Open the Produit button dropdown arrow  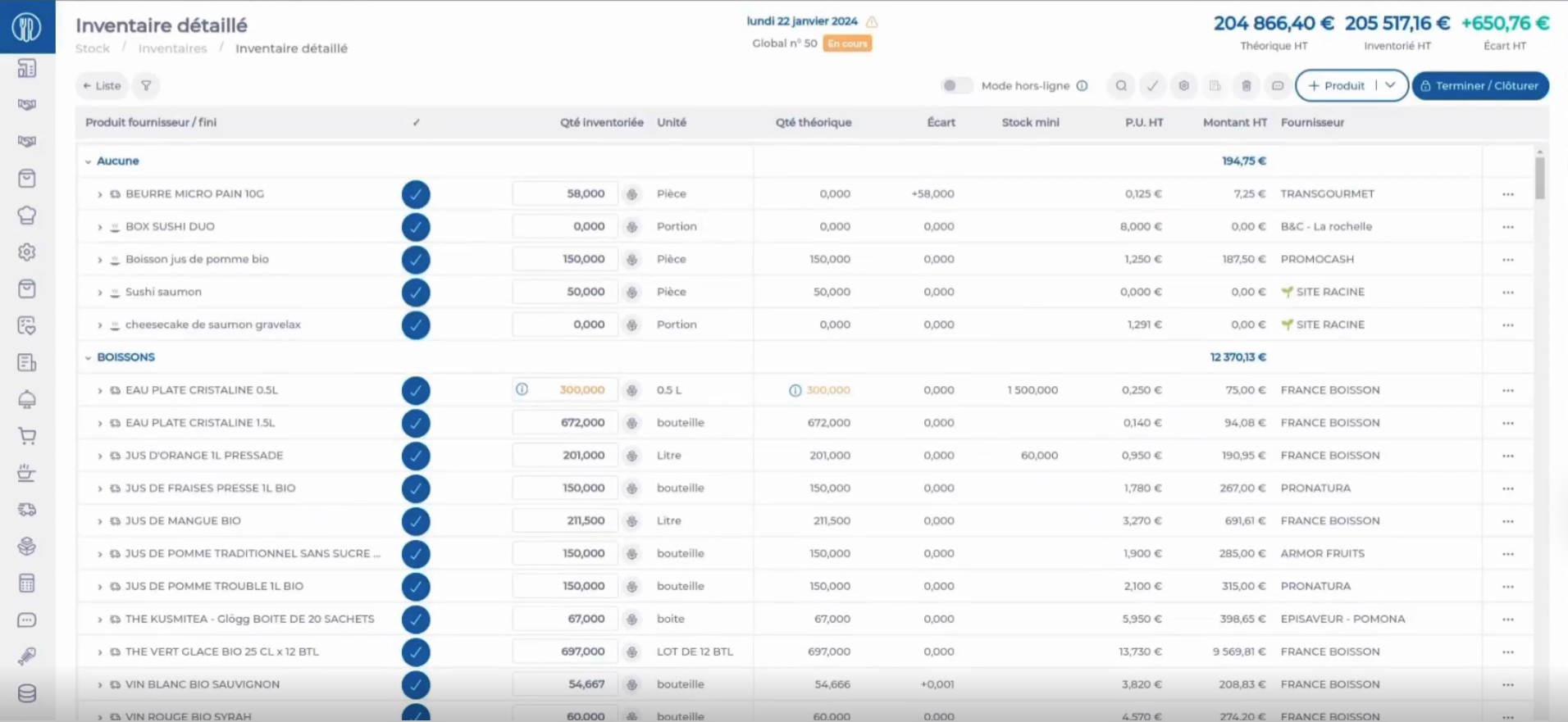tap(1391, 85)
